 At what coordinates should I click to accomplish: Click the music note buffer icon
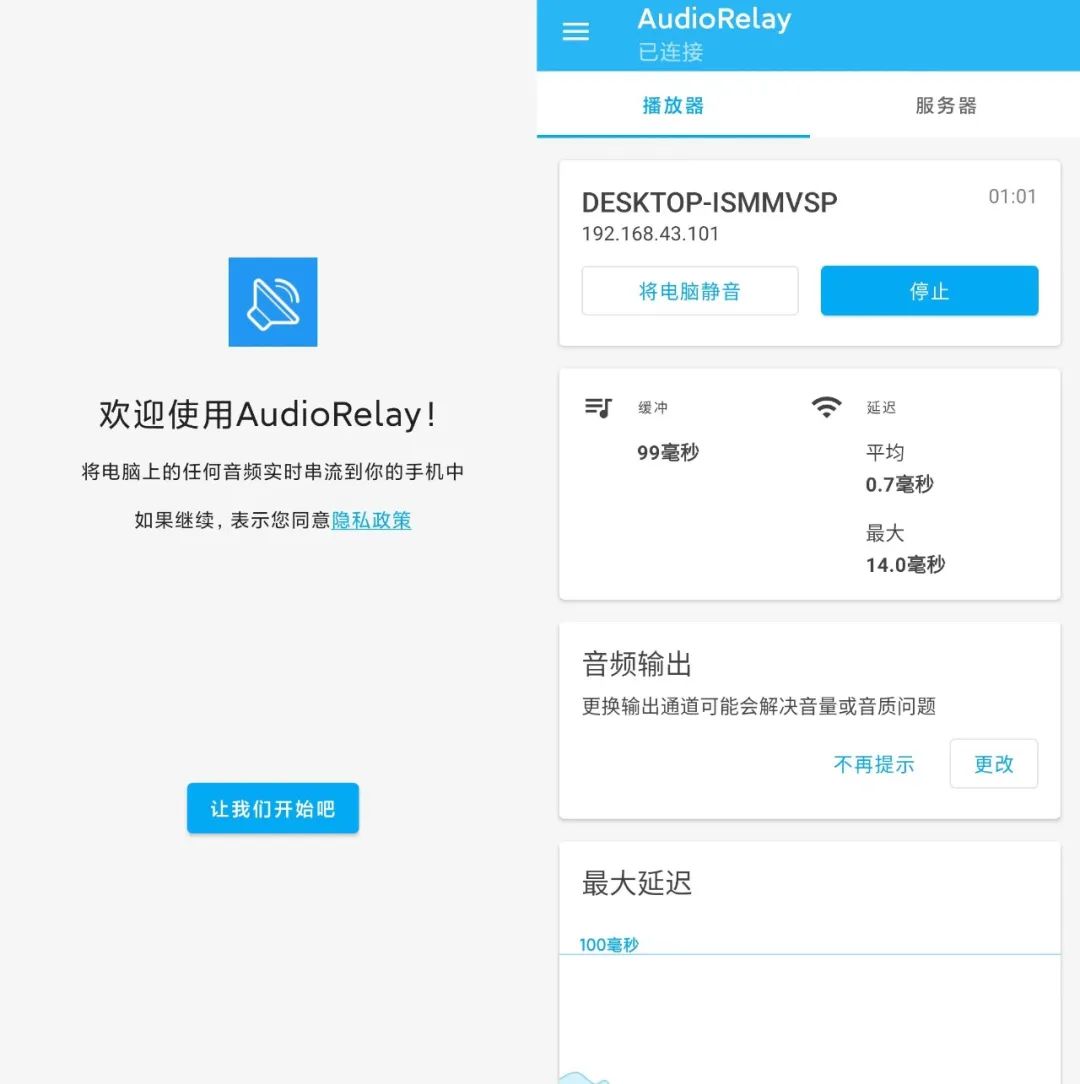click(597, 407)
